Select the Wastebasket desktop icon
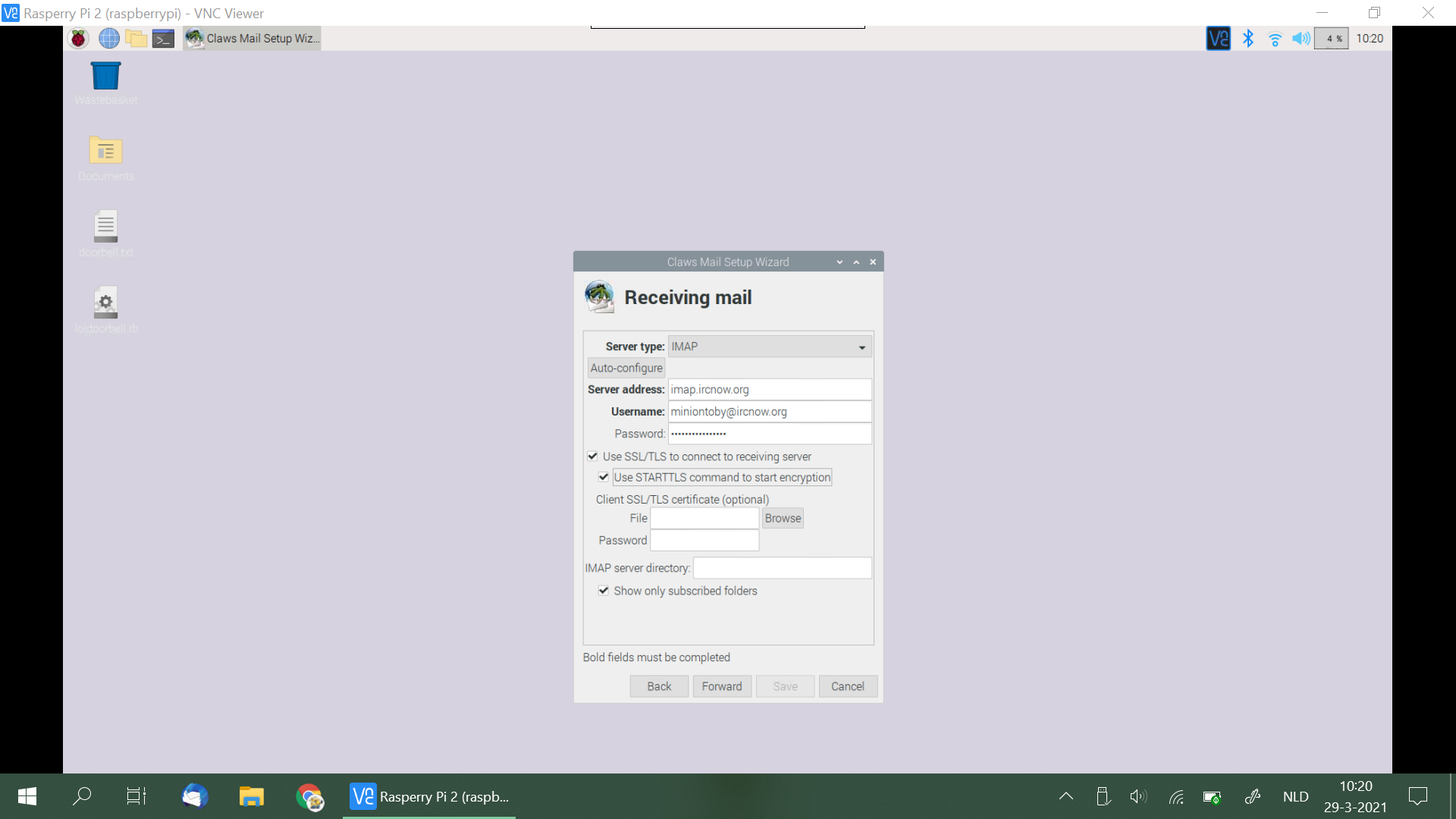1456x819 pixels. [106, 83]
